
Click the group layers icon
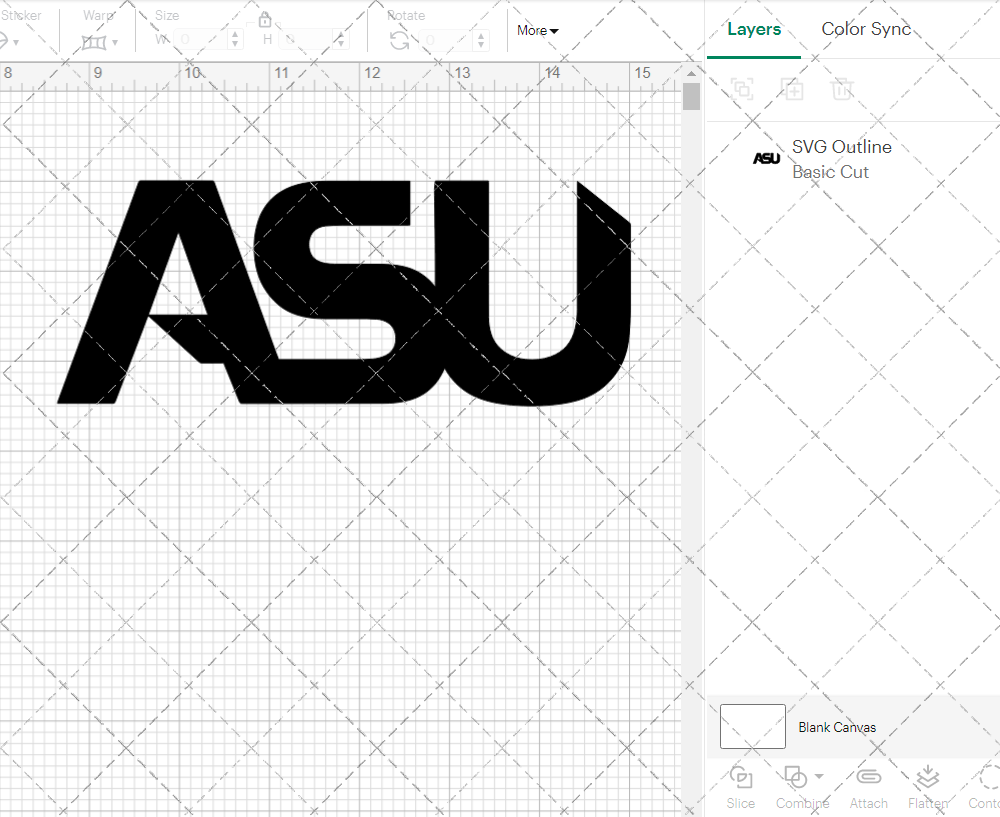pyautogui.click(x=742, y=90)
